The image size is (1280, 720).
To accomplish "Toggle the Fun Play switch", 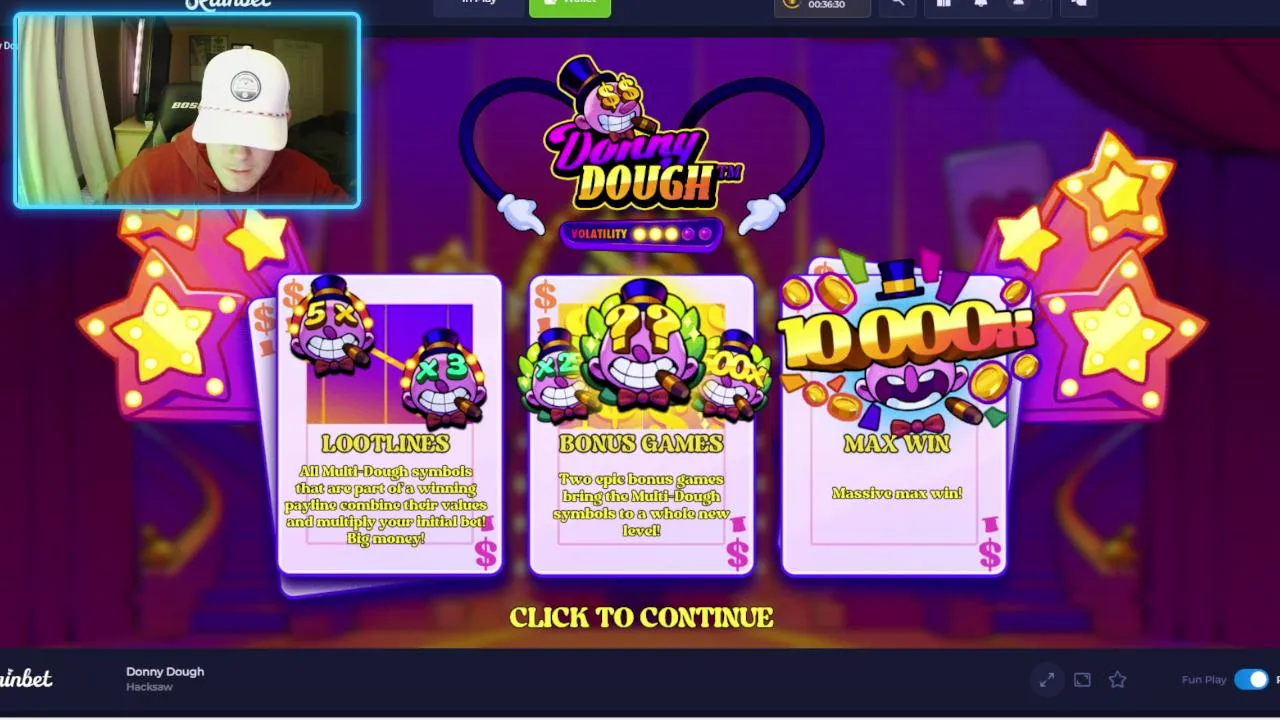I will click(x=1250, y=680).
